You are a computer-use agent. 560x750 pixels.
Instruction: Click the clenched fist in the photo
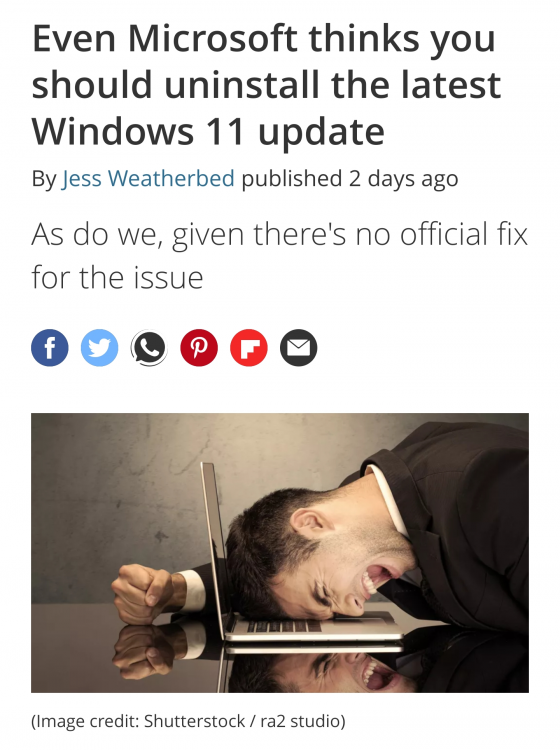pos(142,594)
